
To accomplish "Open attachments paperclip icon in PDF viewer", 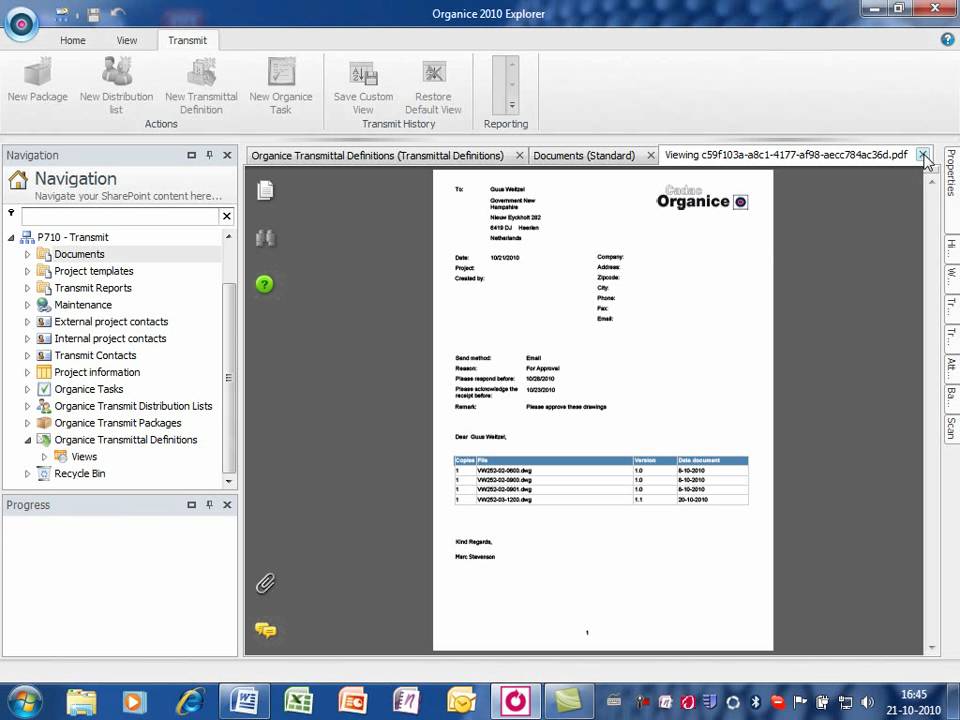I will (x=266, y=583).
